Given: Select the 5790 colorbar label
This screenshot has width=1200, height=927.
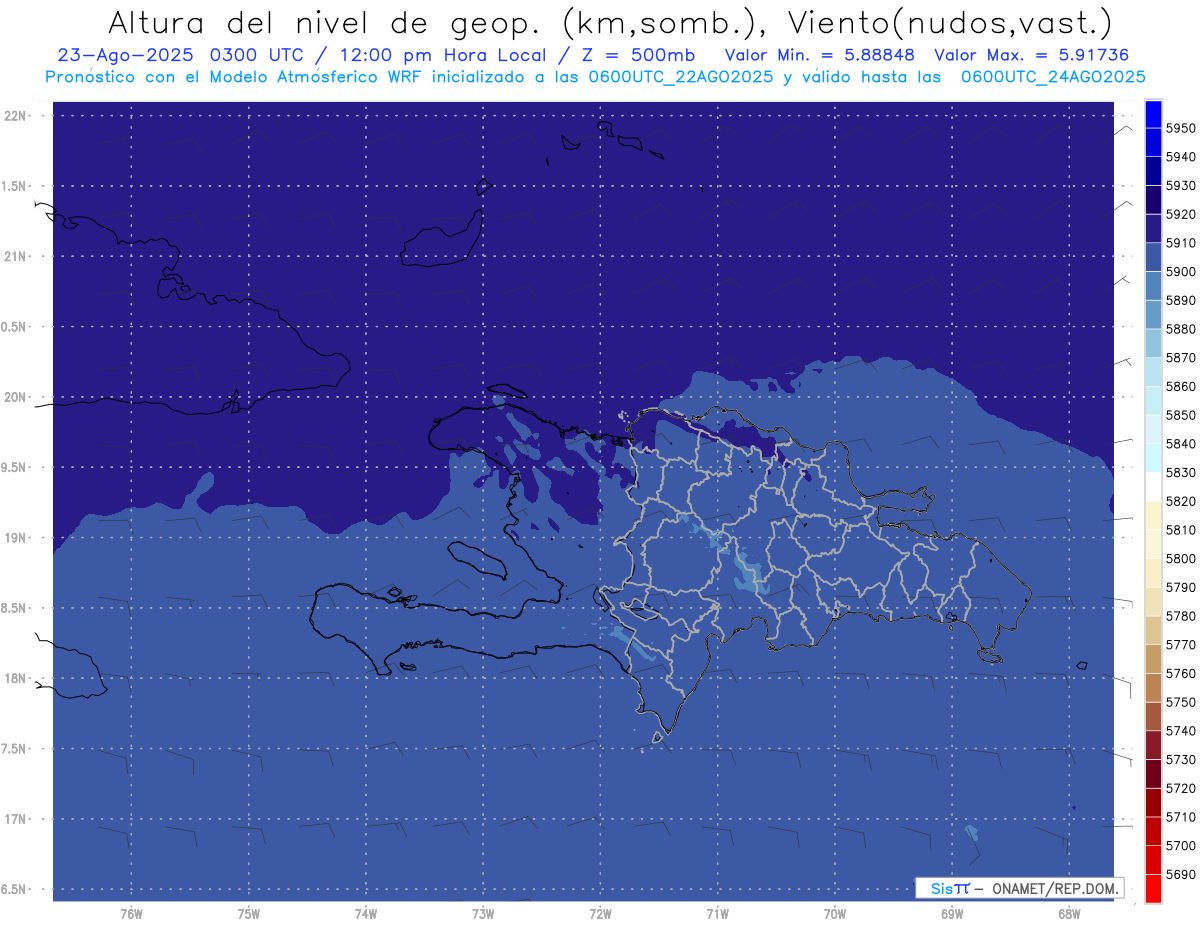Looking at the screenshot, I should [x=1180, y=587].
